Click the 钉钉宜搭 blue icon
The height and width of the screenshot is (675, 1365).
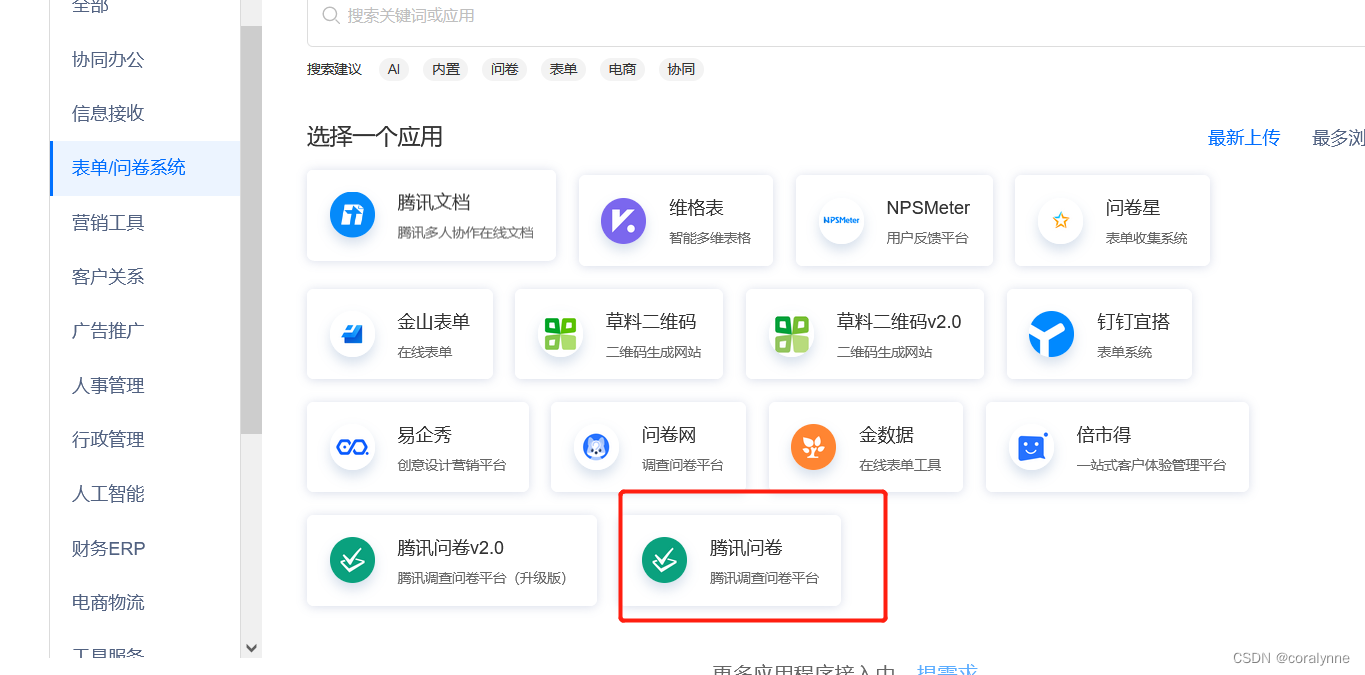click(x=1052, y=334)
